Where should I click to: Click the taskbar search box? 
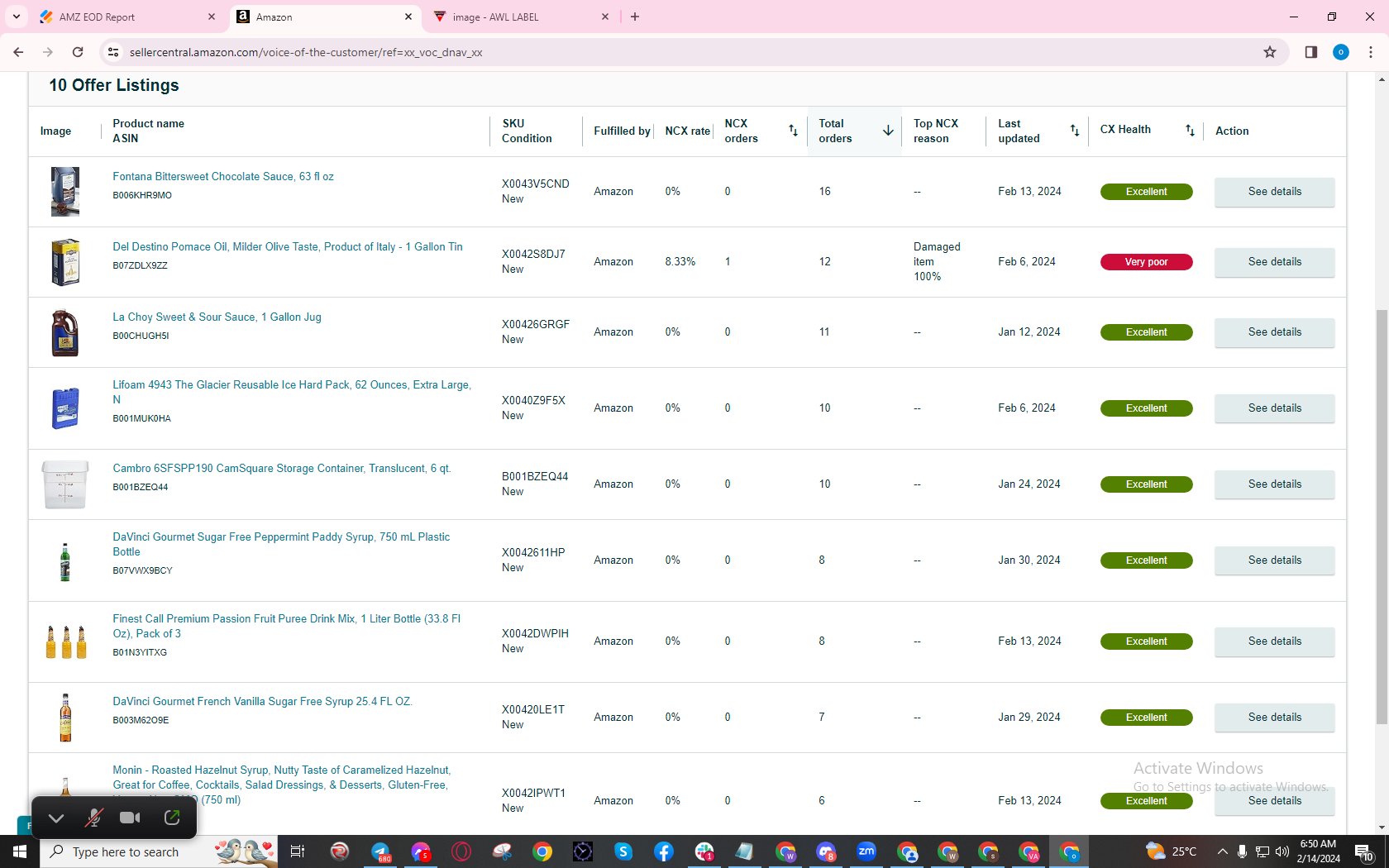[159, 851]
